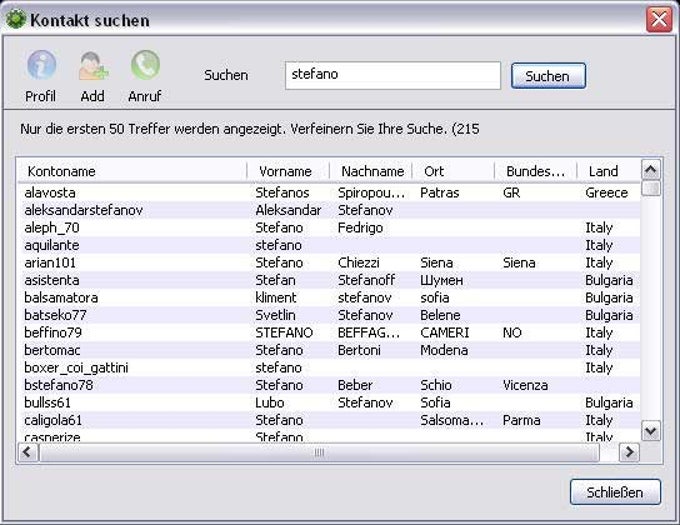Click the vertical scrollbar thumb

[651, 189]
